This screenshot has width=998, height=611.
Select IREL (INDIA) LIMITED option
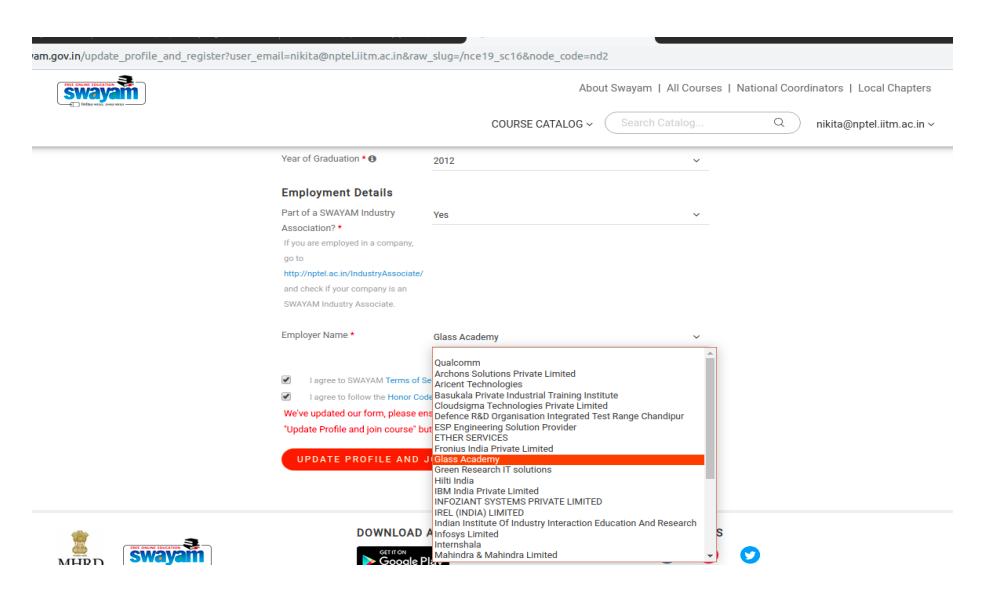tap(569, 512)
